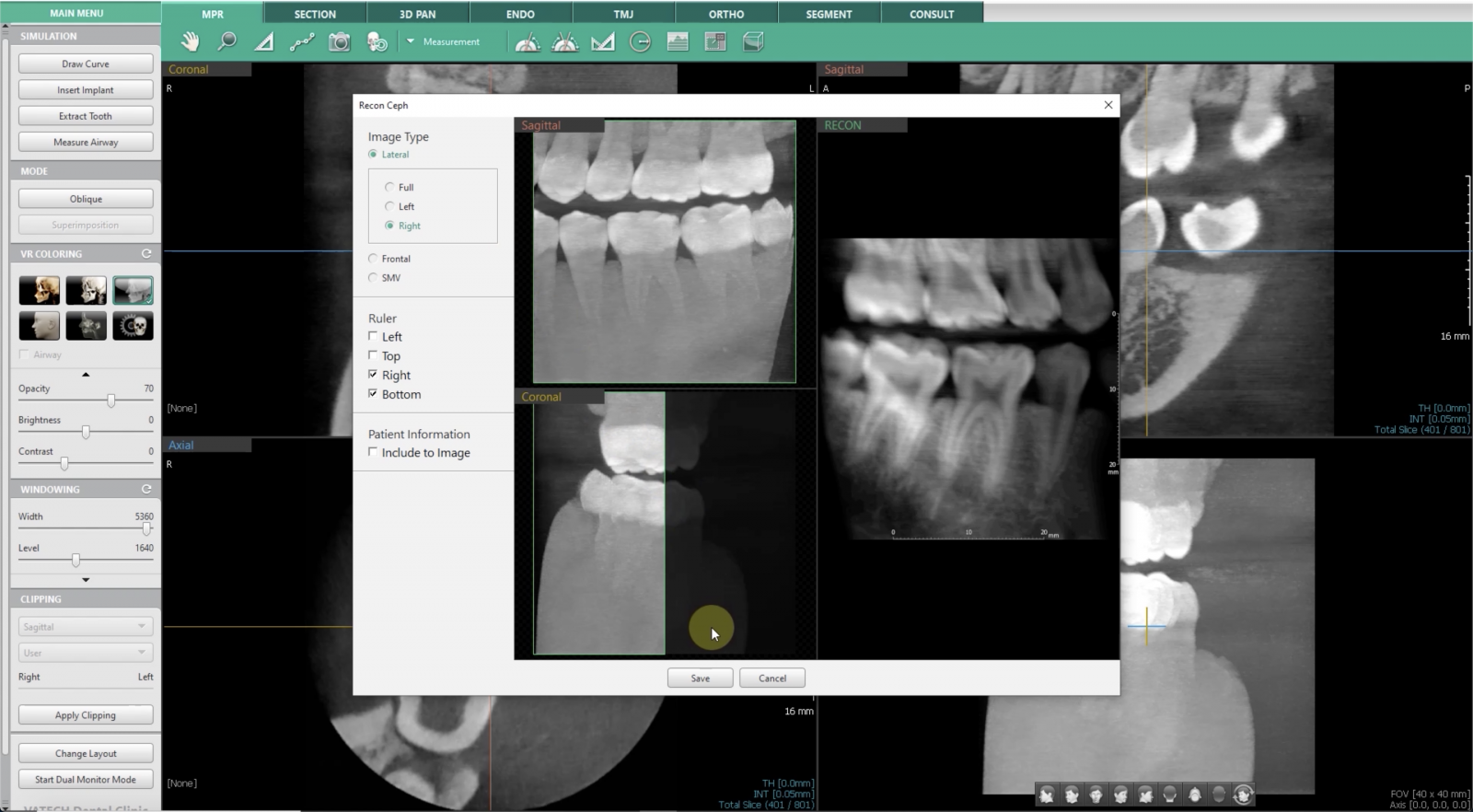This screenshot has width=1473, height=812.
Task: Enable the Left ruler checkbox
Action: pyautogui.click(x=373, y=336)
